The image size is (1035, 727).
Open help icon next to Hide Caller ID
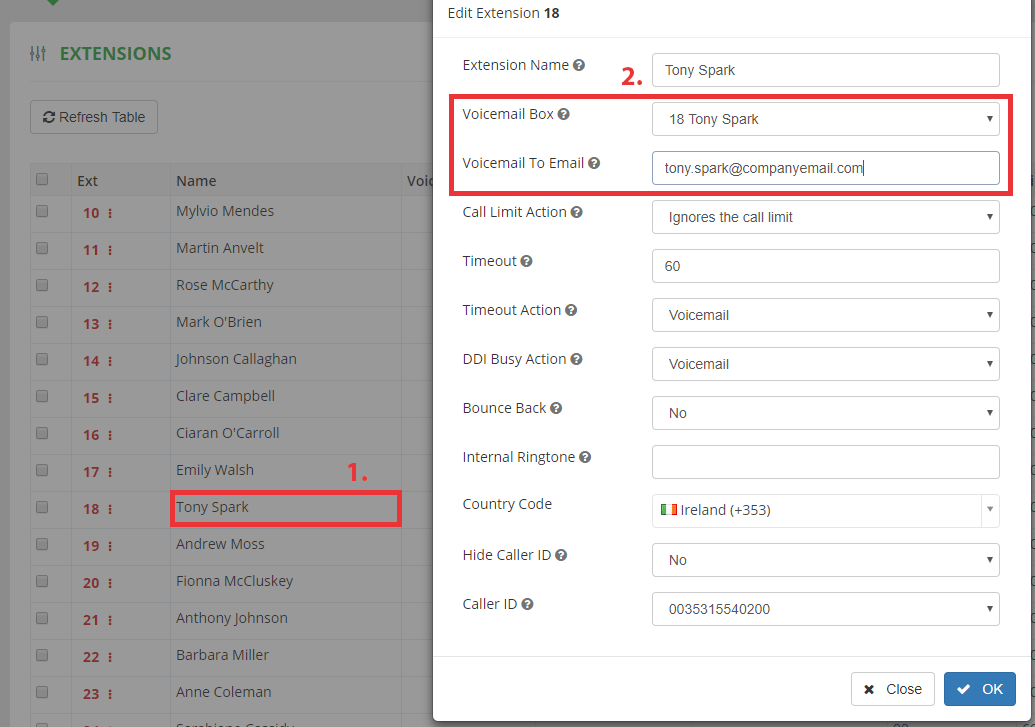(x=561, y=555)
